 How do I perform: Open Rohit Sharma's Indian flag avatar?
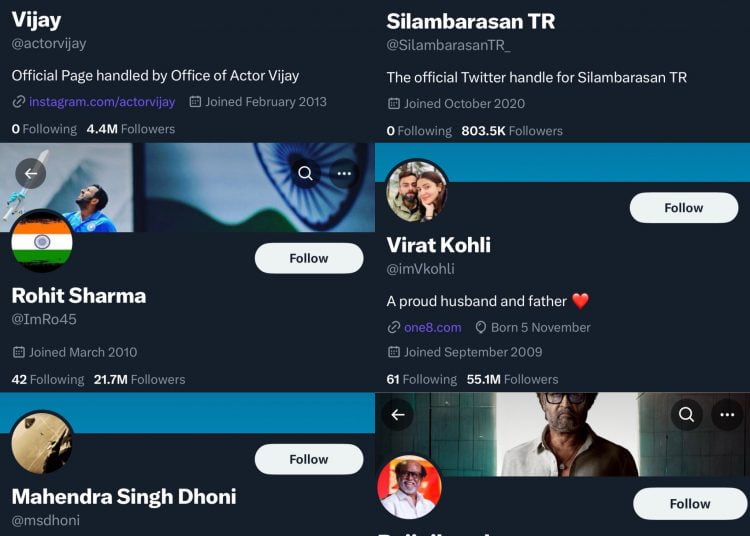pyautogui.click(x=42, y=241)
